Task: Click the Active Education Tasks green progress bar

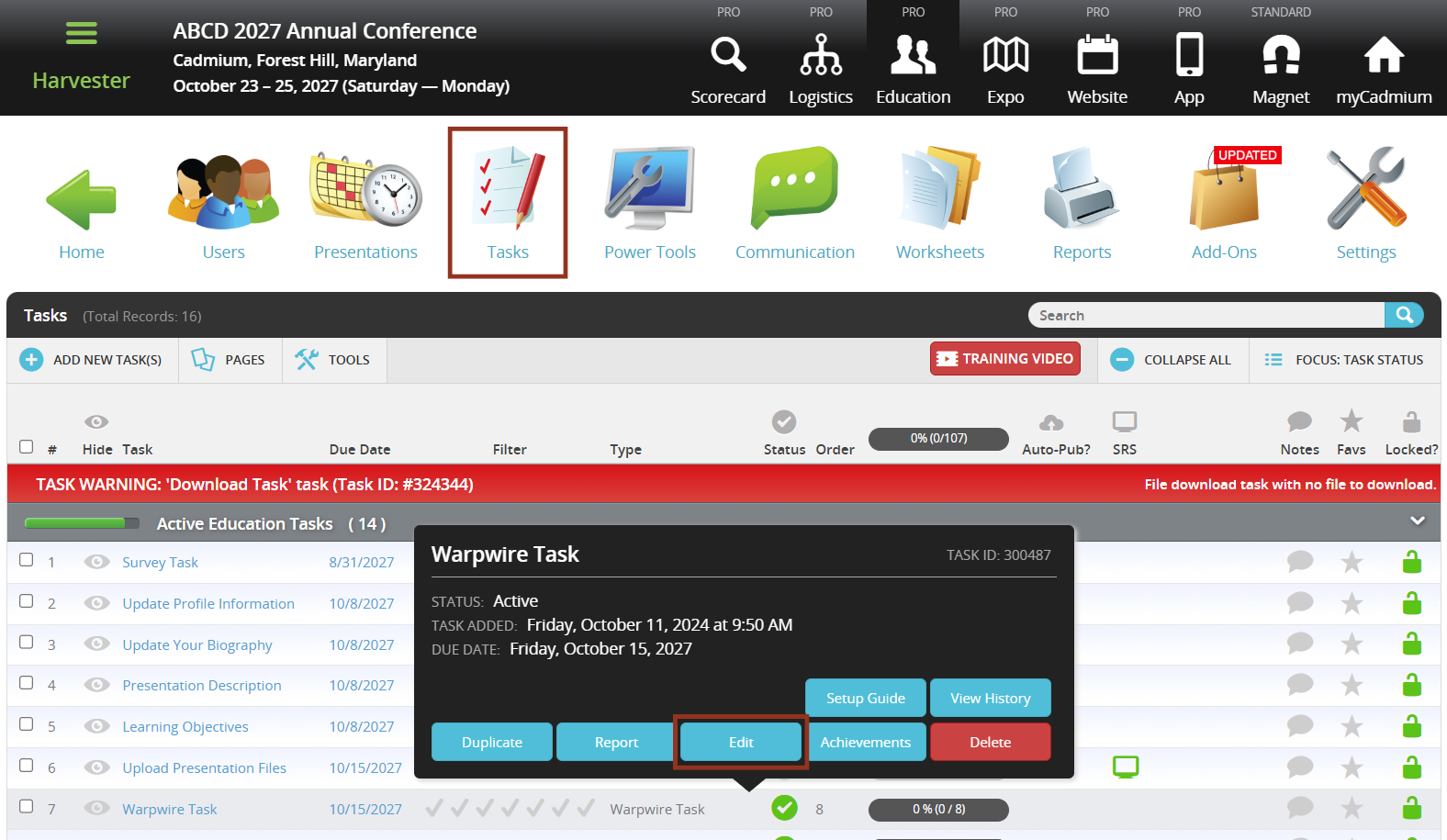Action: [x=82, y=523]
